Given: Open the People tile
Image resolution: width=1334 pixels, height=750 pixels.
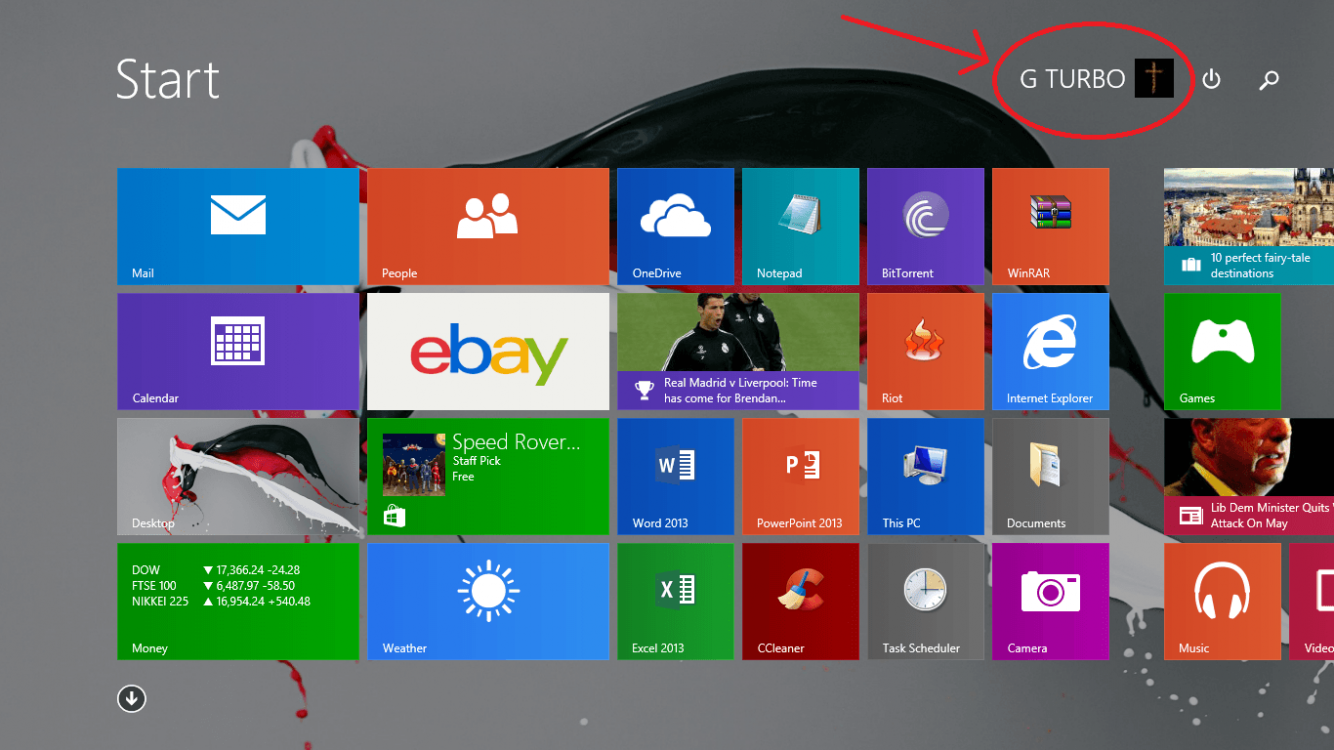Looking at the screenshot, I should [x=488, y=227].
